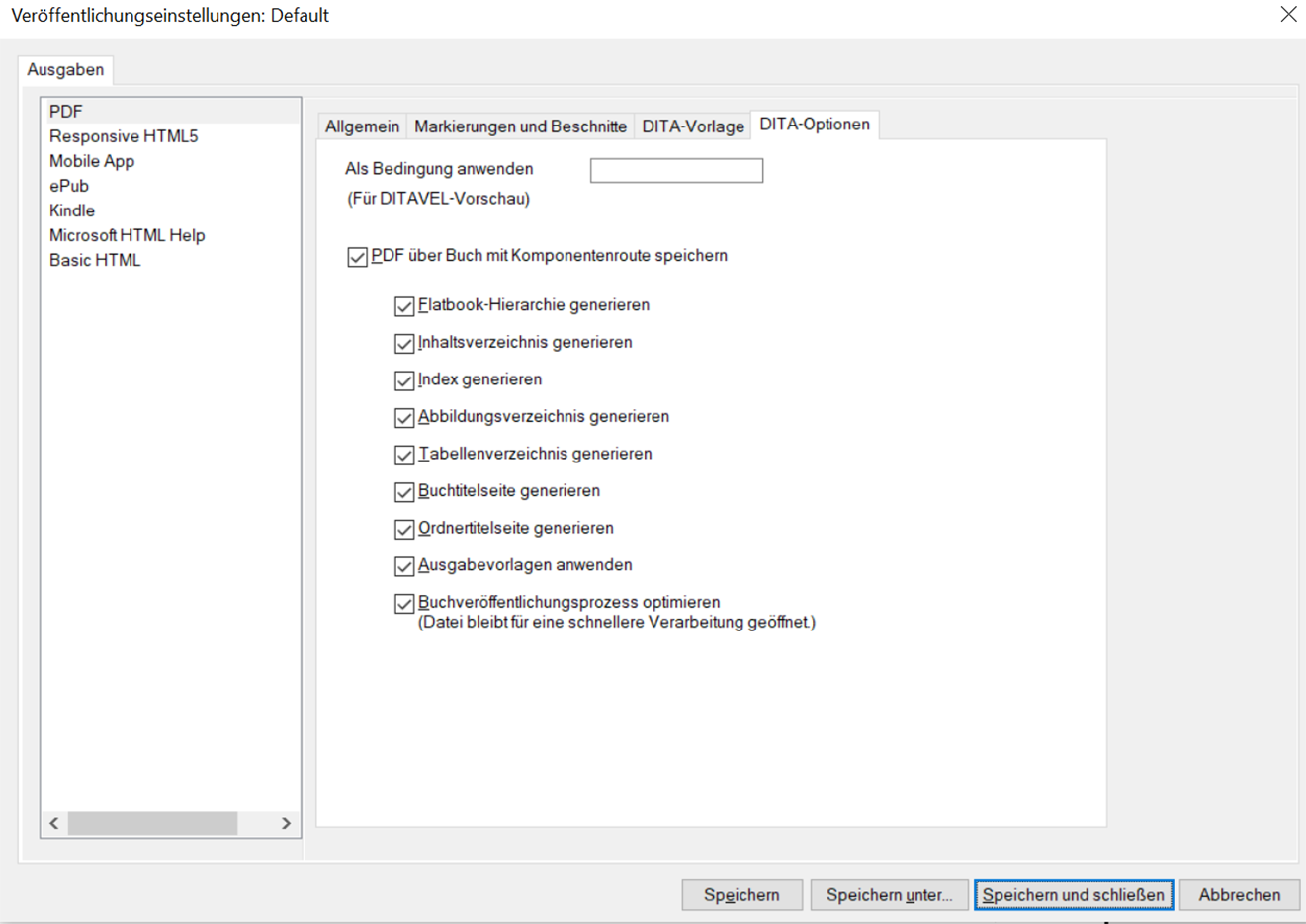Click the horizontal scrollbar thumb in output list
The height and width of the screenshot is (924, 1306).
pyautogui.click(x=152, y=823)
